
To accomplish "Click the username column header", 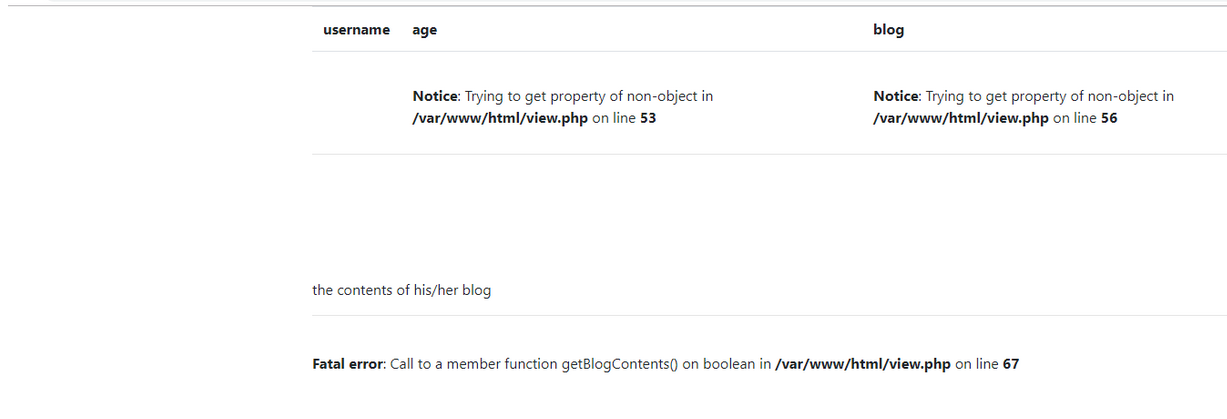I will coord(356,30).
